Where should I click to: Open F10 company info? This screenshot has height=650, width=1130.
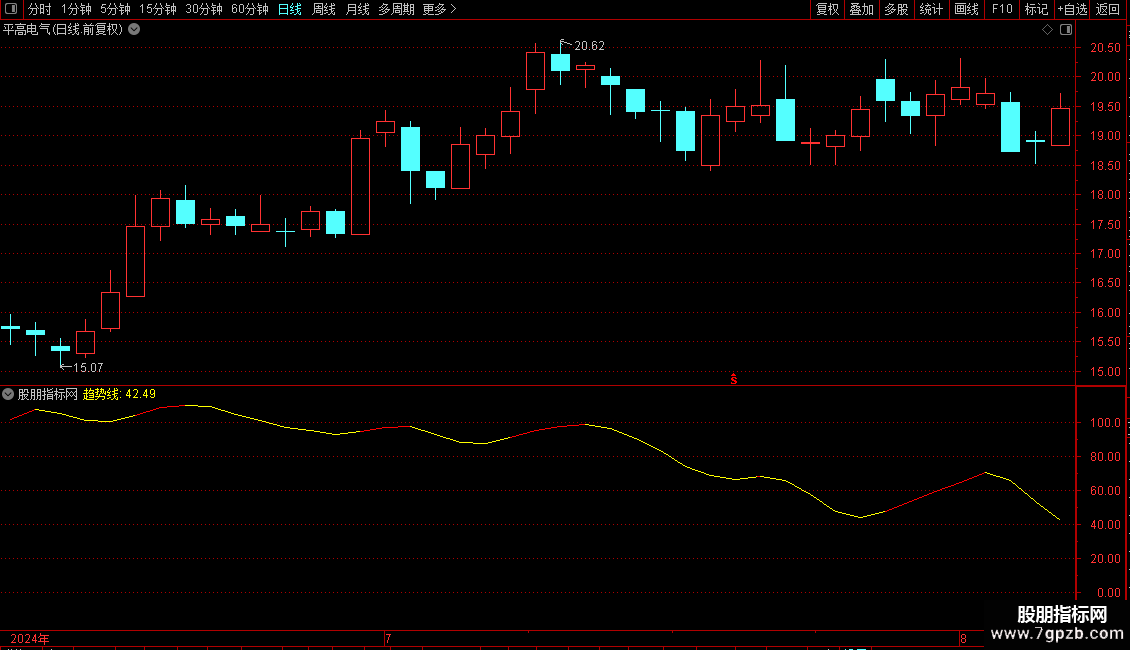click(1002, 9)
